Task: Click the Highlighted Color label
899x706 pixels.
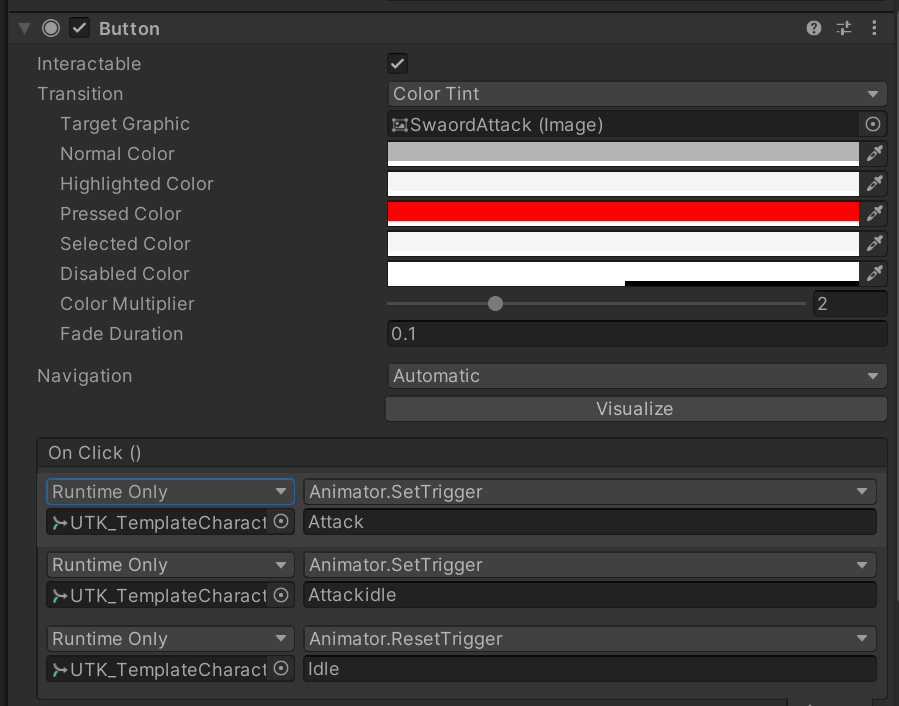Action: 136,184
